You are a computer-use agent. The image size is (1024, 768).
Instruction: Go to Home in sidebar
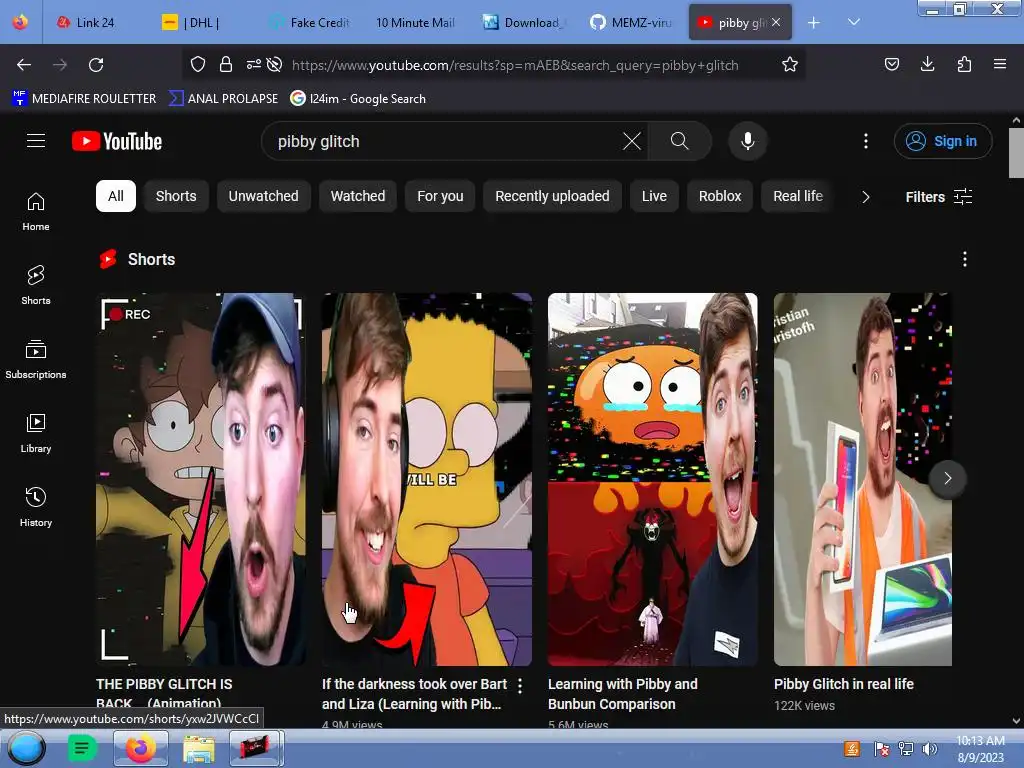(x=36, y=212)
